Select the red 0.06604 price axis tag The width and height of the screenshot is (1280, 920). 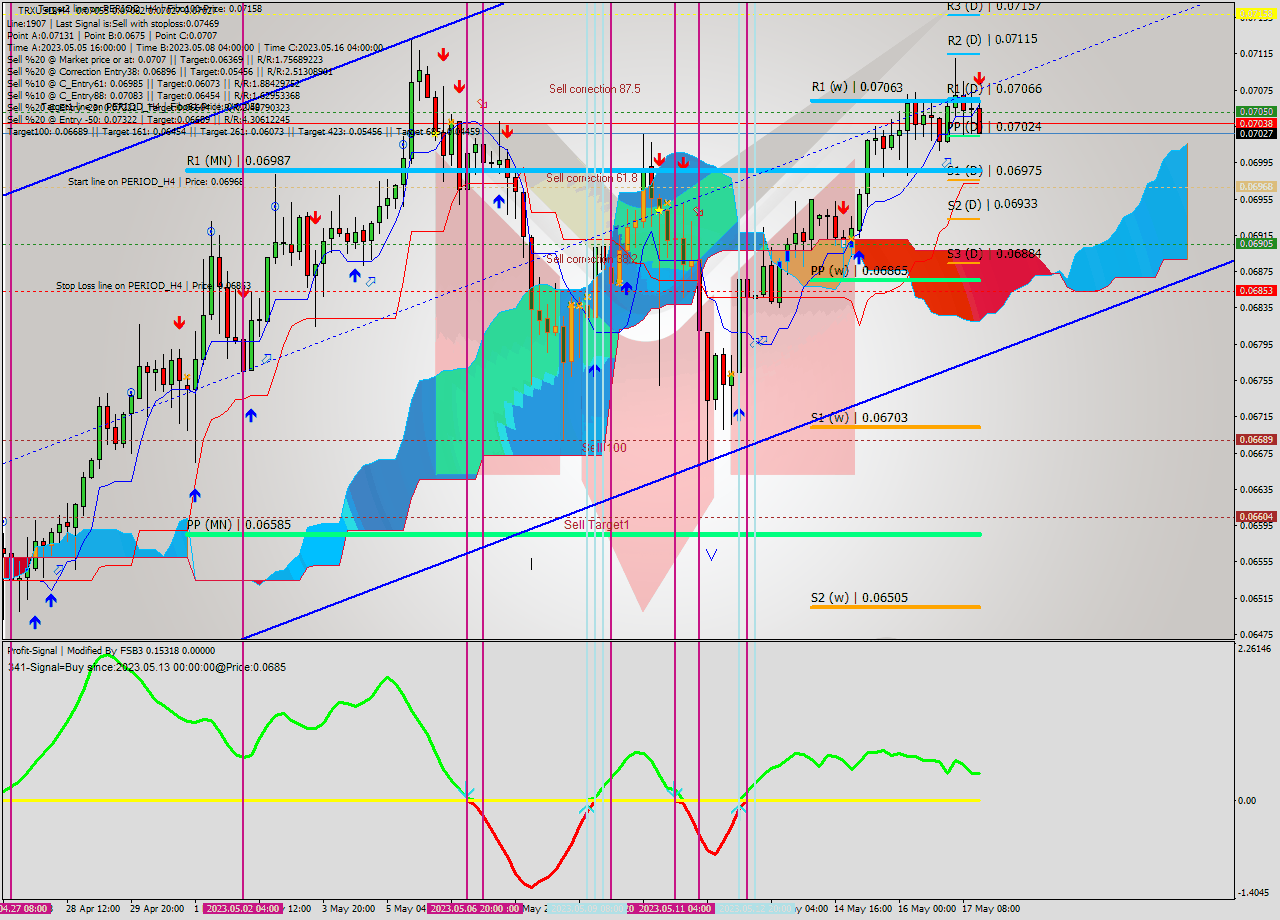click(x=1255, y=516)
